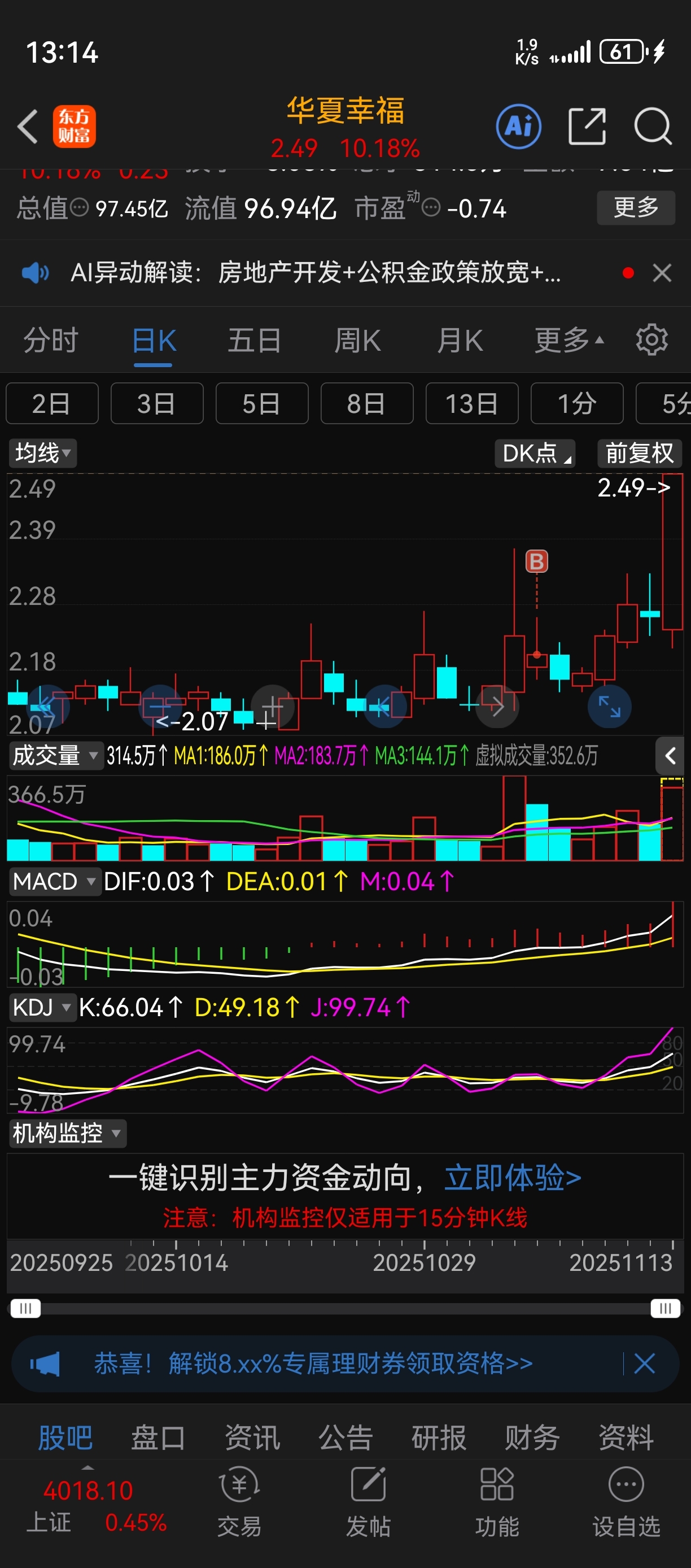Tap the 总值 info circle icon
The height and width of the screenshot is (1568, 691).
coord(79,208)
